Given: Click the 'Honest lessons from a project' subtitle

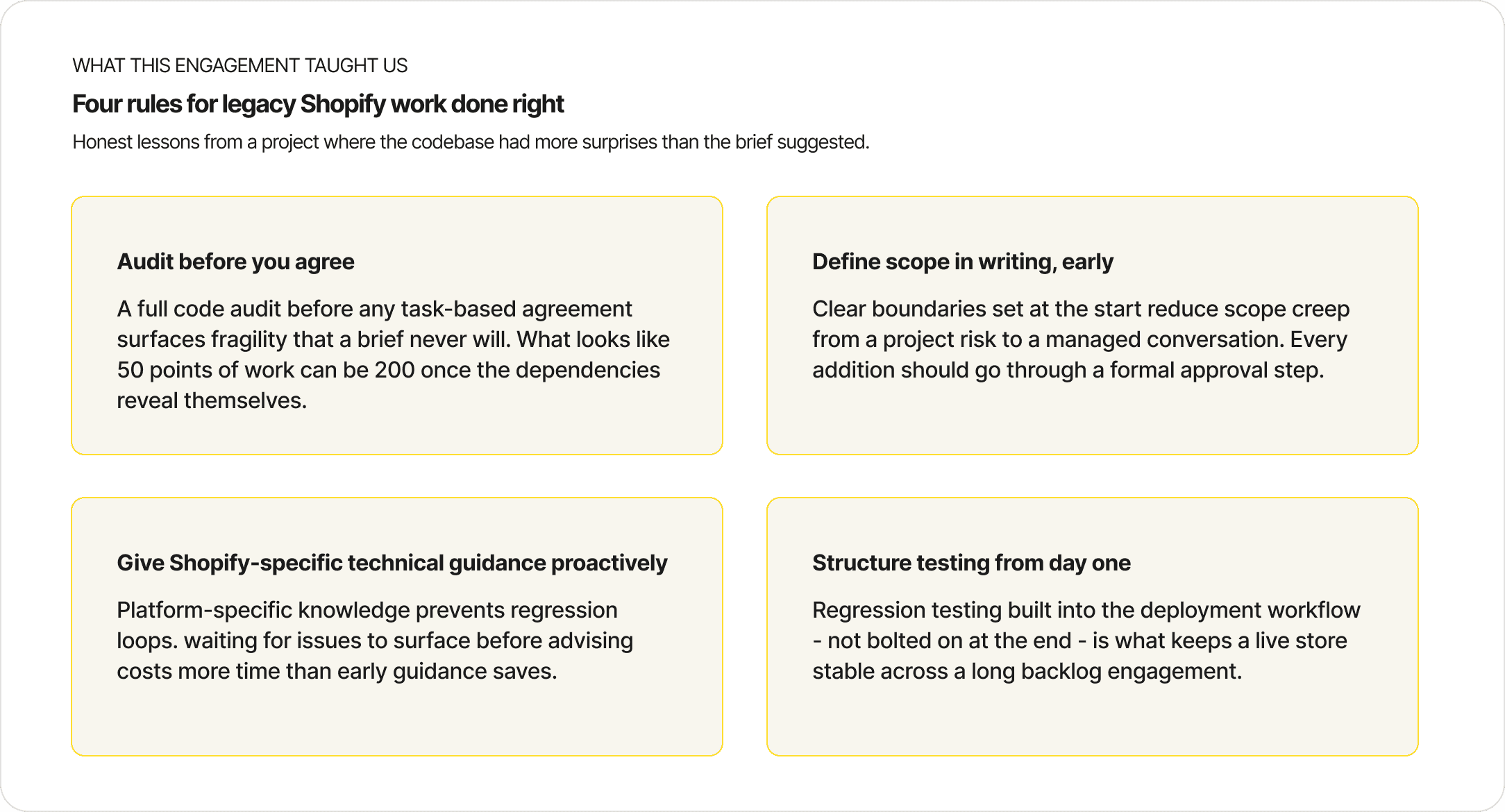Looking at the screenshot, I should tap(471, 142).
